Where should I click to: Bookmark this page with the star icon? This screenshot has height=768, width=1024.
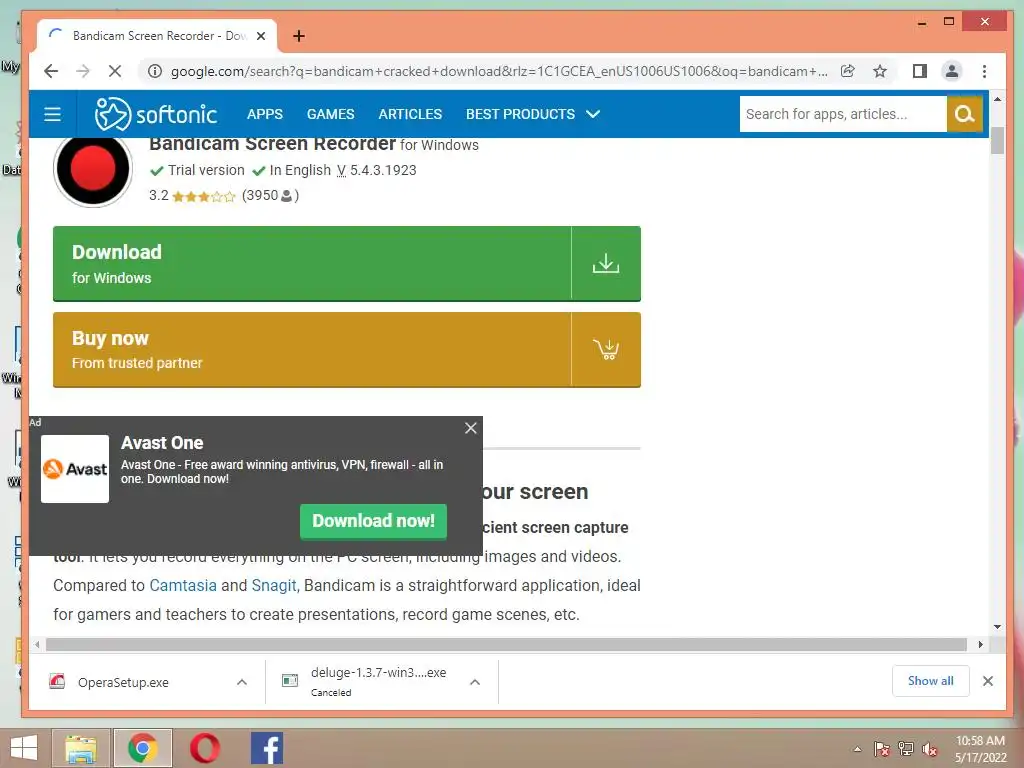pyautogui.click(x=880, y=71)
